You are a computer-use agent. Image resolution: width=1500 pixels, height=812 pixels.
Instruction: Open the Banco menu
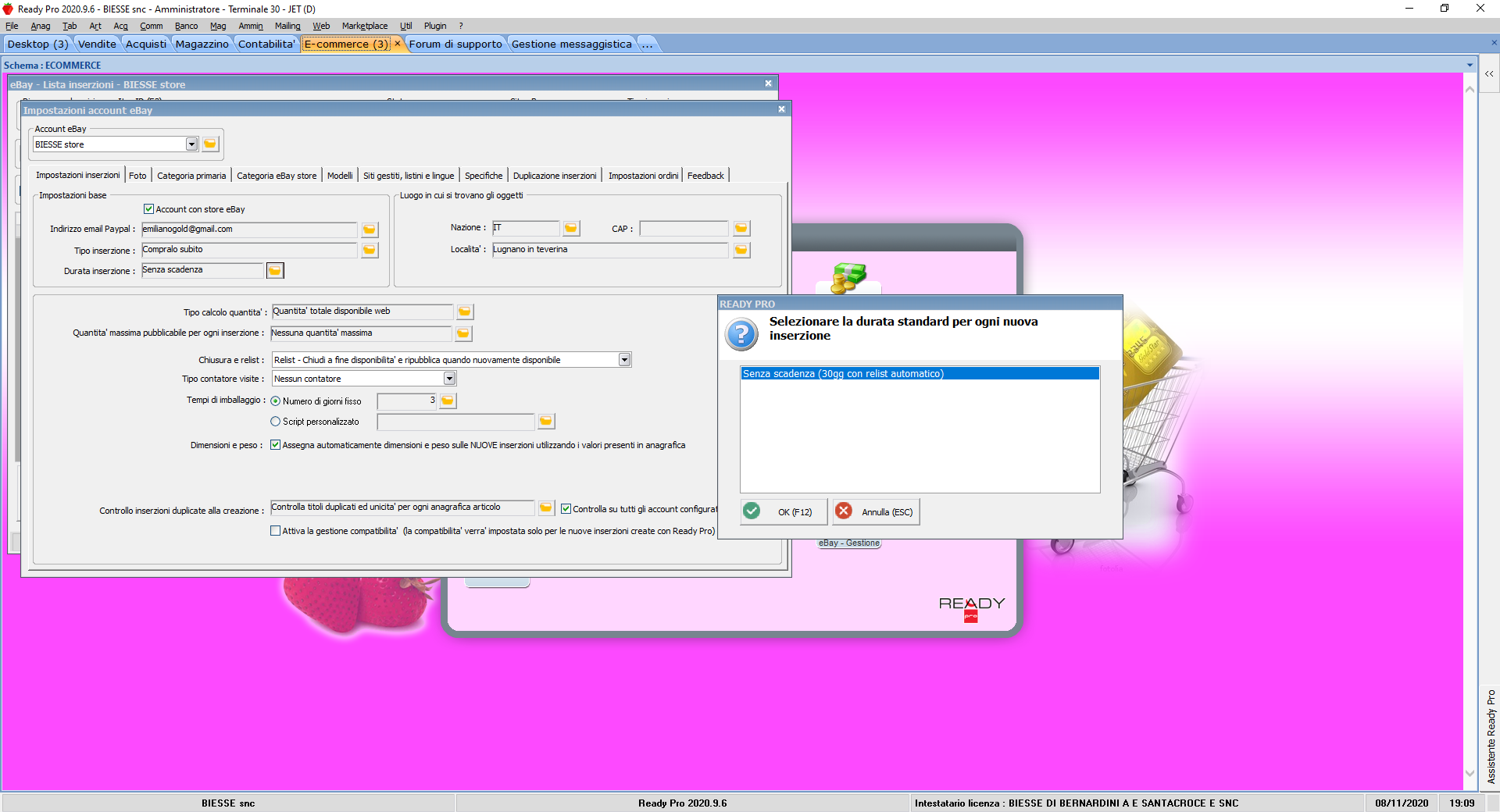click(186, 26)
